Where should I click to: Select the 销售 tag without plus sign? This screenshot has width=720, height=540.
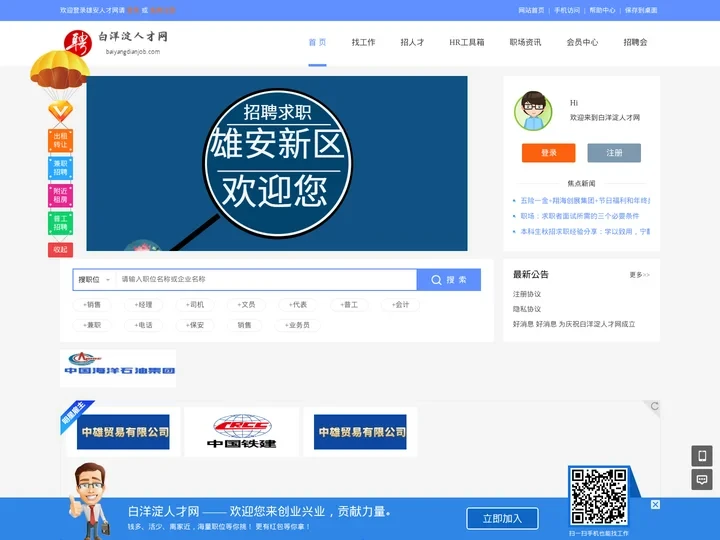244,325
